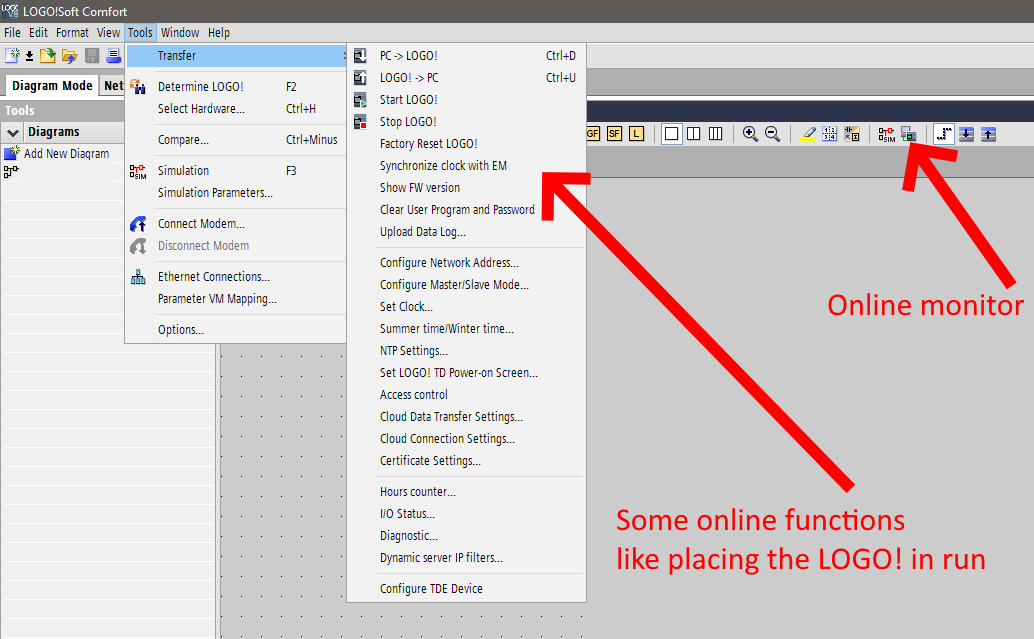
Task: Open the dropdown arrow beside the new file icon
Action: [29, 56]
